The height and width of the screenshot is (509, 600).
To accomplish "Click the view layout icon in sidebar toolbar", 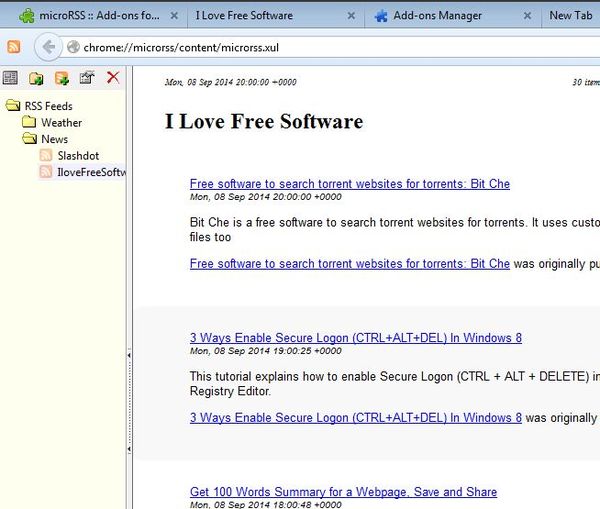I will (11, 78).
